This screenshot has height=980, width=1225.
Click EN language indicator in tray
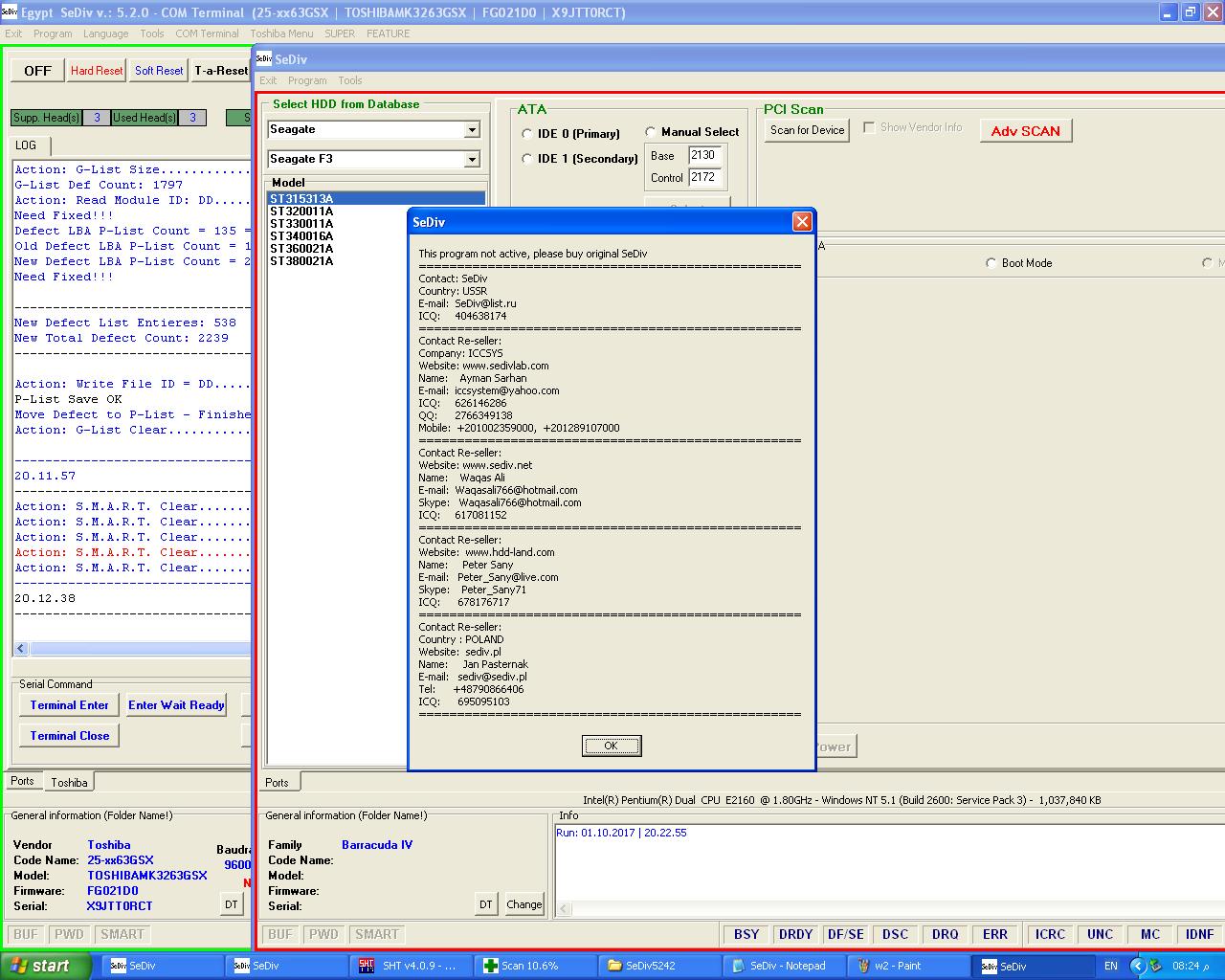tap(1110, 966)
